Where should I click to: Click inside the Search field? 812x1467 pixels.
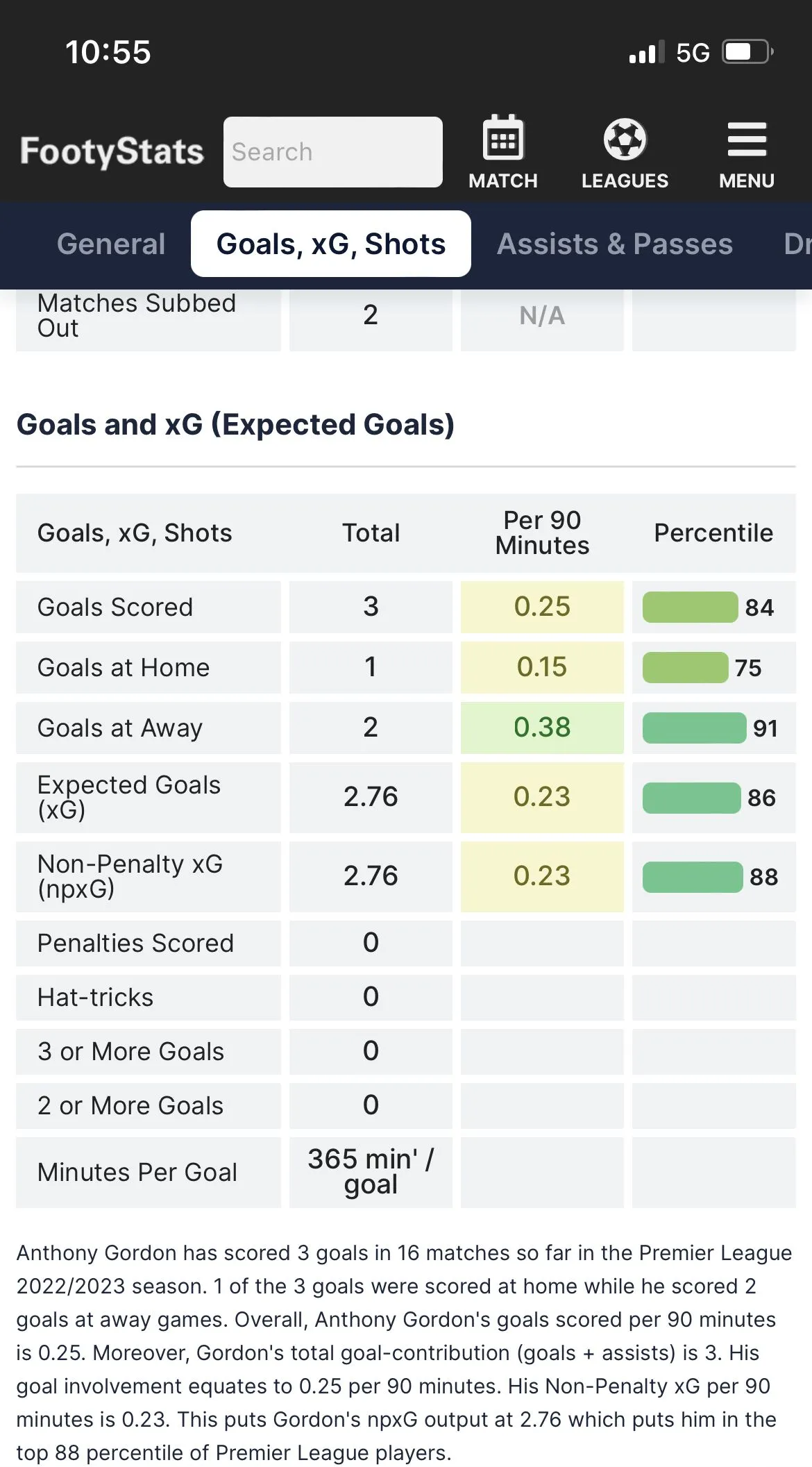pos(333,152)
